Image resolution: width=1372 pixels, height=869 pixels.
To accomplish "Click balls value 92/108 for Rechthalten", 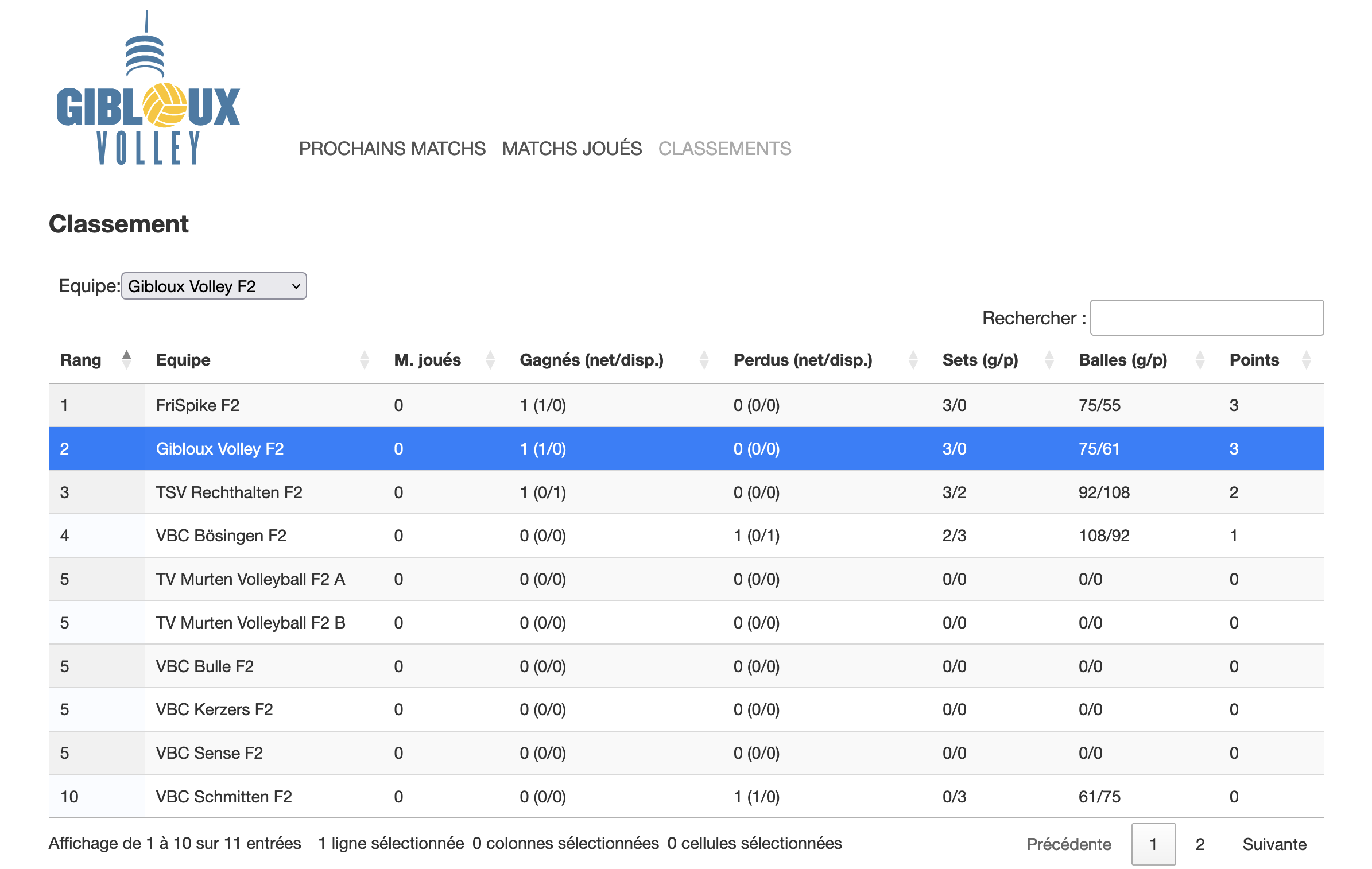I will pyautogui.click(x=1104, y=492).
